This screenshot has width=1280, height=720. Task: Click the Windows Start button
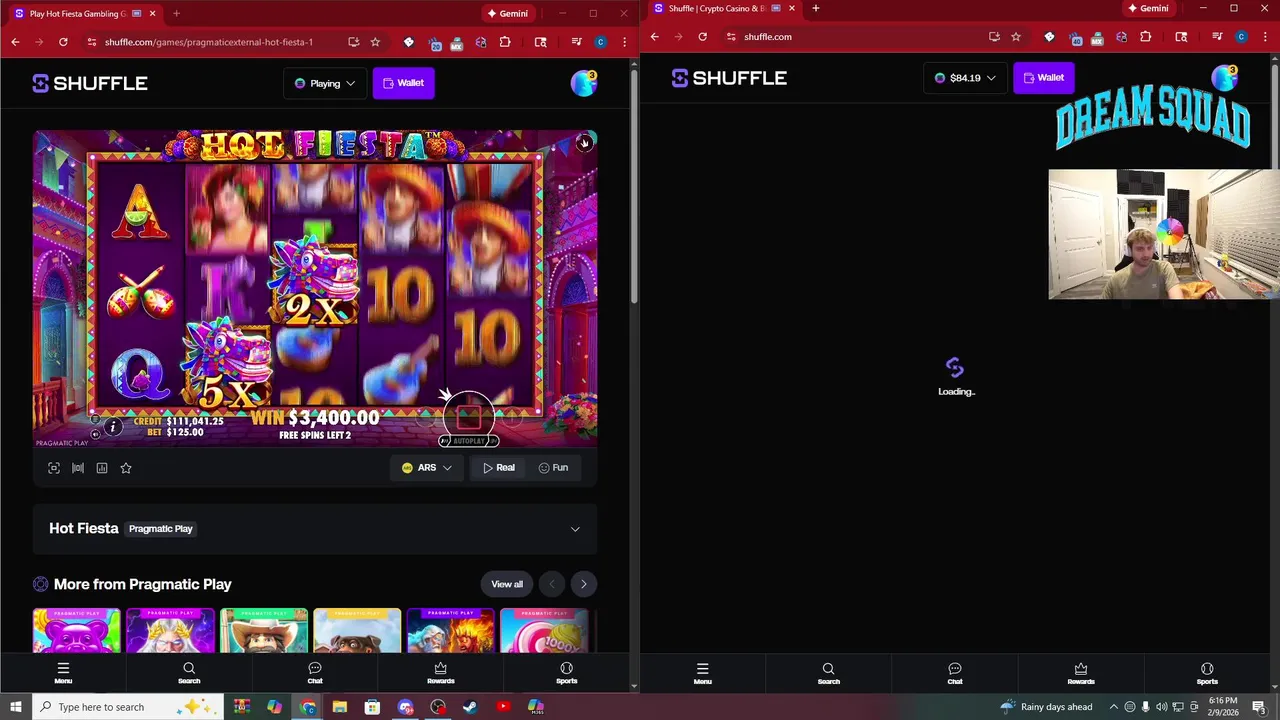tap(15, 707)
